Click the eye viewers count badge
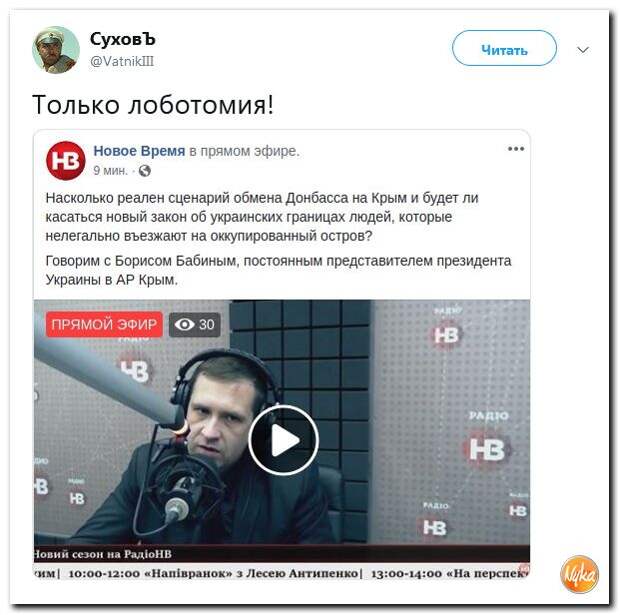The image size is (620, 615). 195,325
